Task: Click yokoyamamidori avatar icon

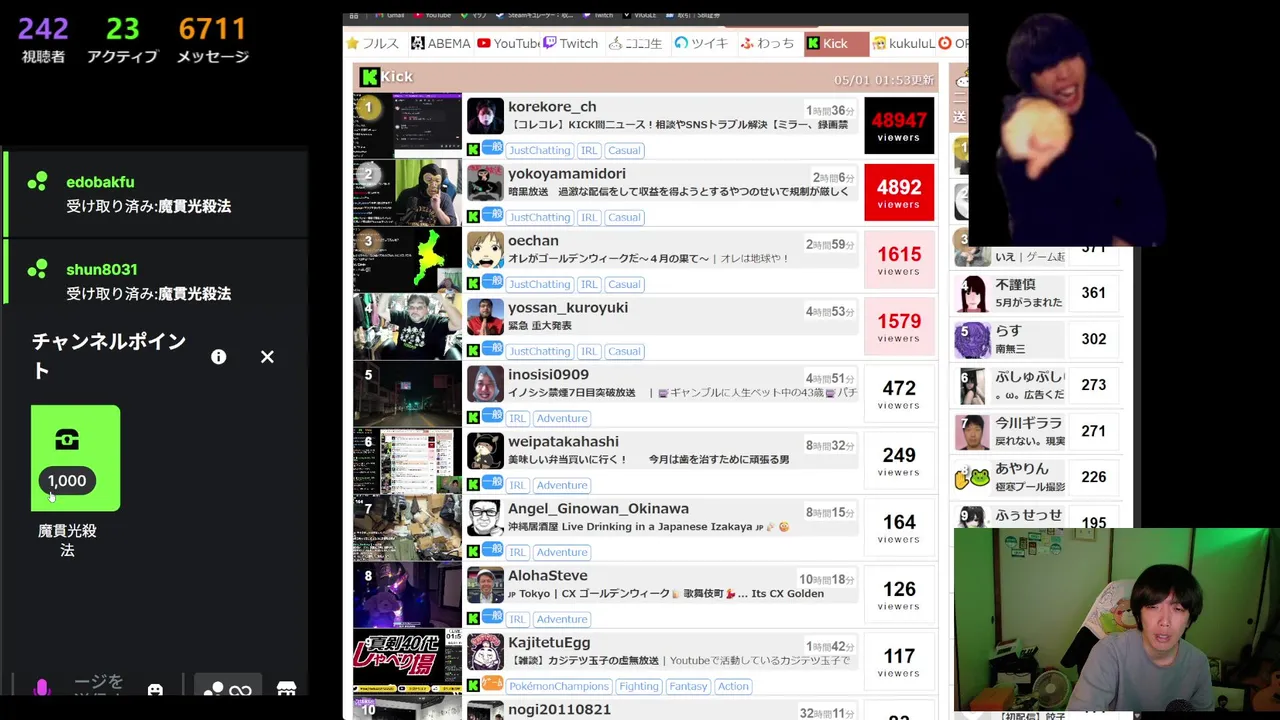Action: click(x=485, y=183)
